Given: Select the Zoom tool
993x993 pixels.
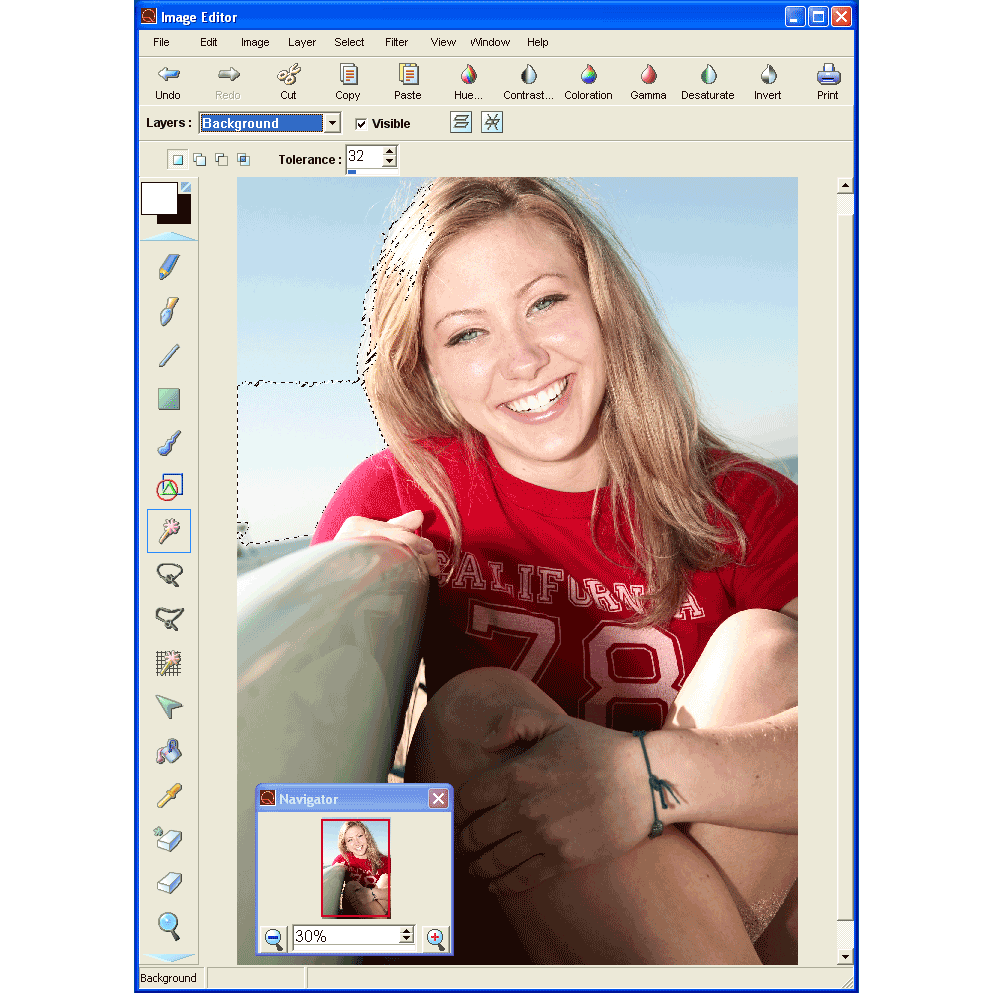Looking at the screenshot, I should pyautogui.click(x=168, y=927).
